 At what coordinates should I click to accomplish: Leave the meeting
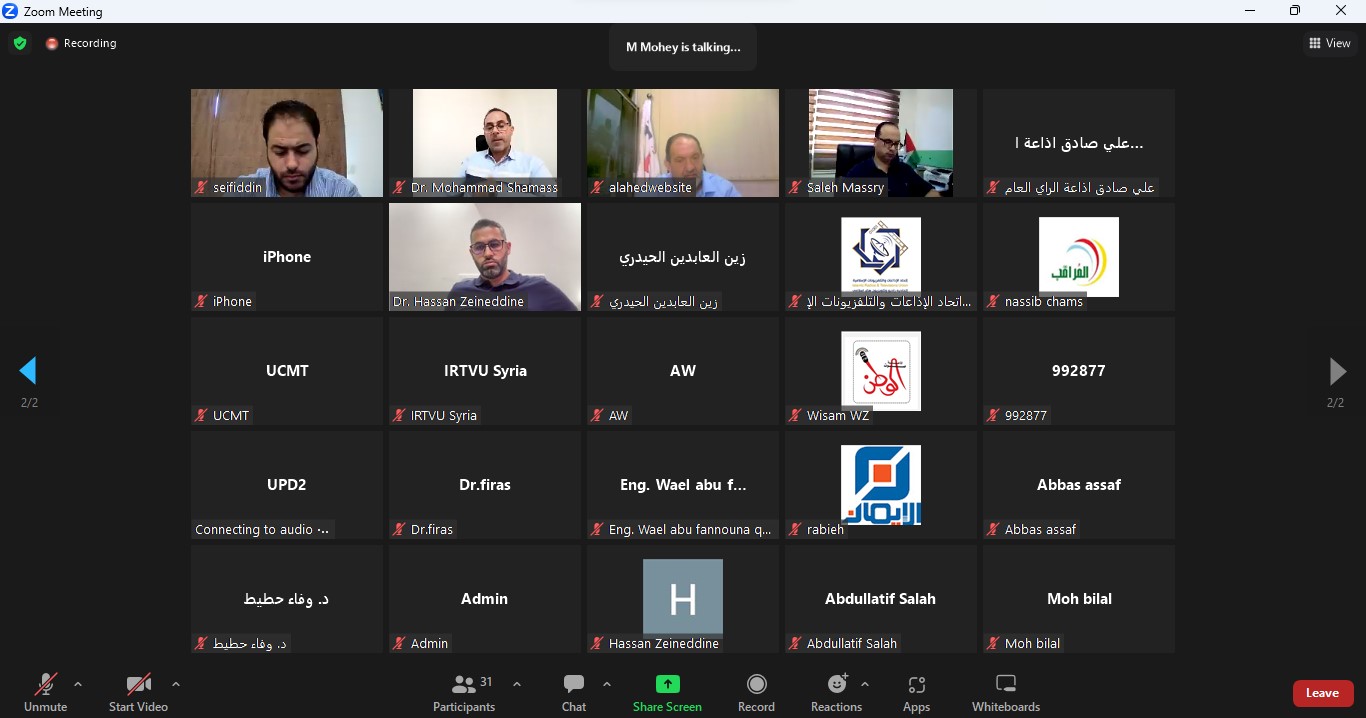click(x=1322, y=693)
